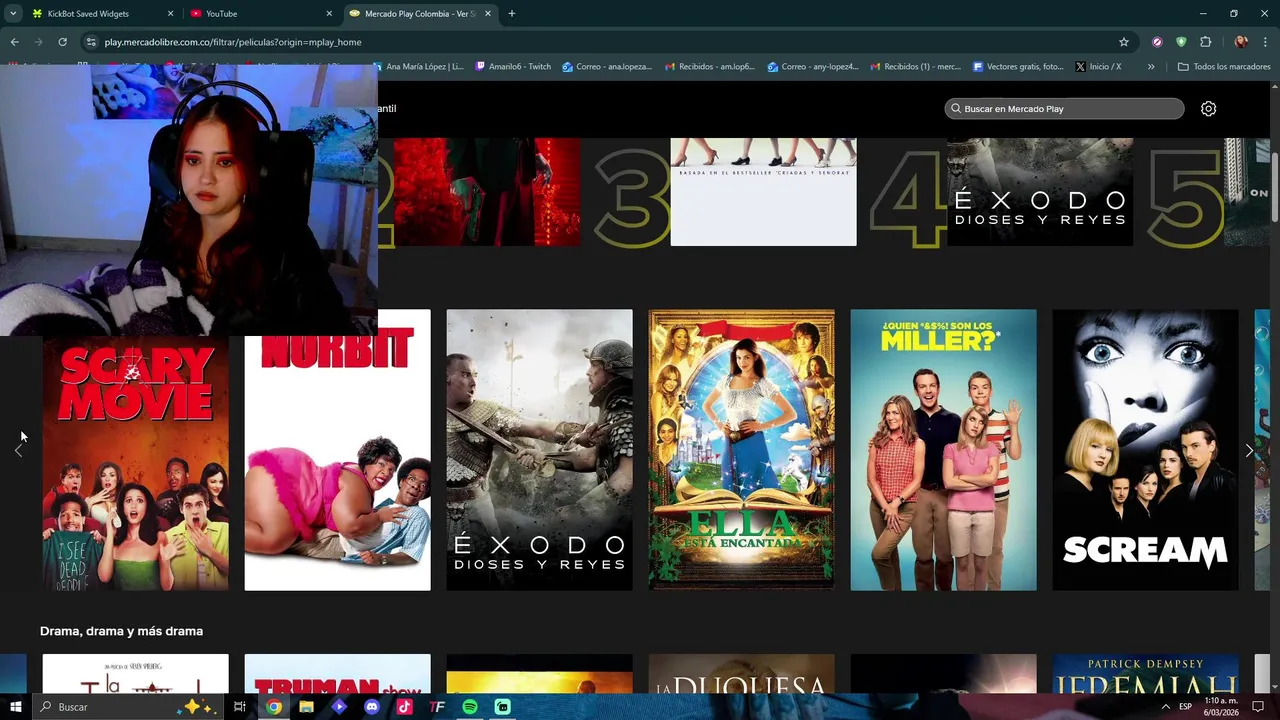
Task: Open top-ranked number 4 Éxodo poster
Action: [x=1040, y=192]
